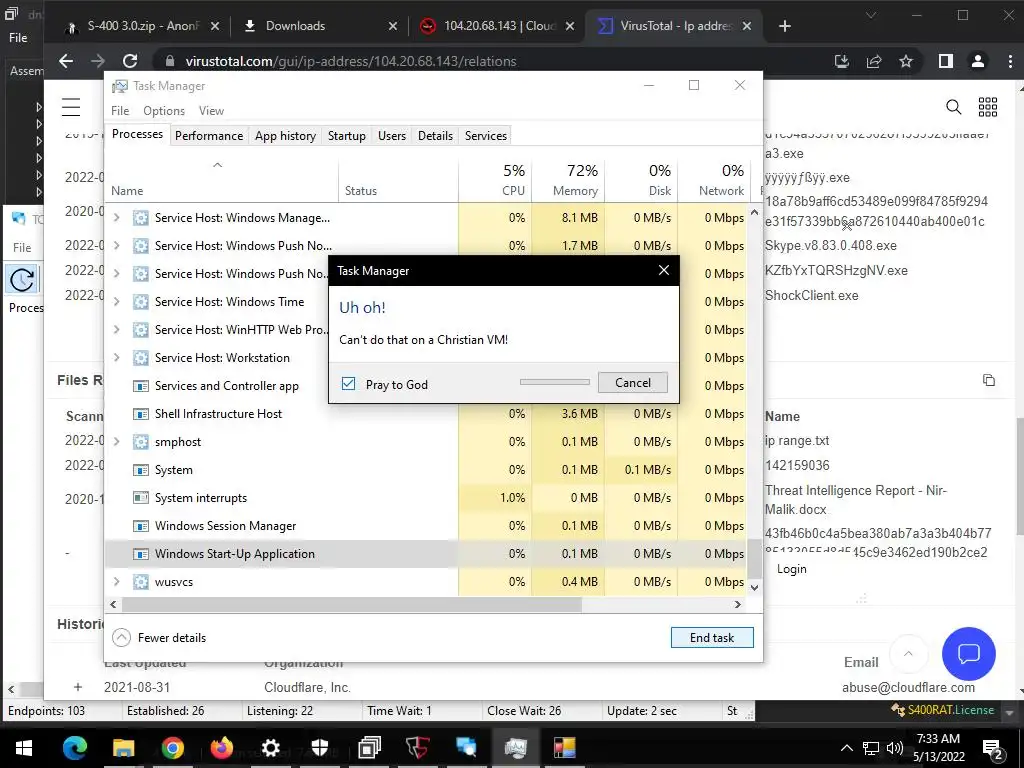Click the Services and Controller app icon

pos(140,386)
